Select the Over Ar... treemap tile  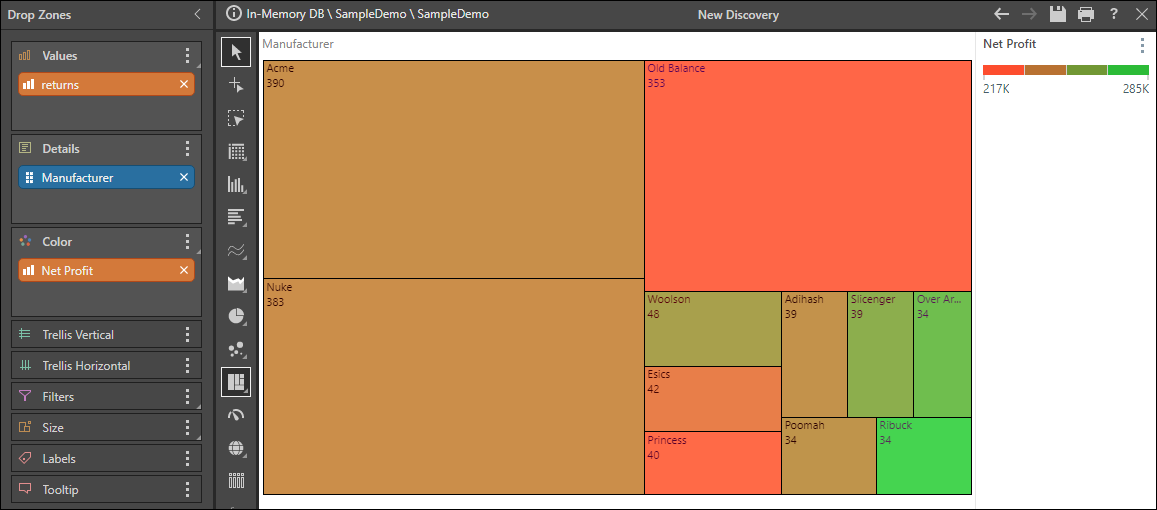[x=942, y=354]
